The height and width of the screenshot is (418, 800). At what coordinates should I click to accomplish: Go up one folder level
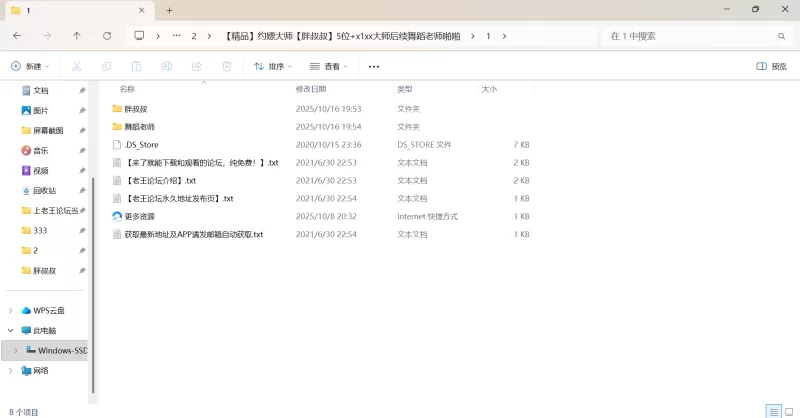point(77,36)
